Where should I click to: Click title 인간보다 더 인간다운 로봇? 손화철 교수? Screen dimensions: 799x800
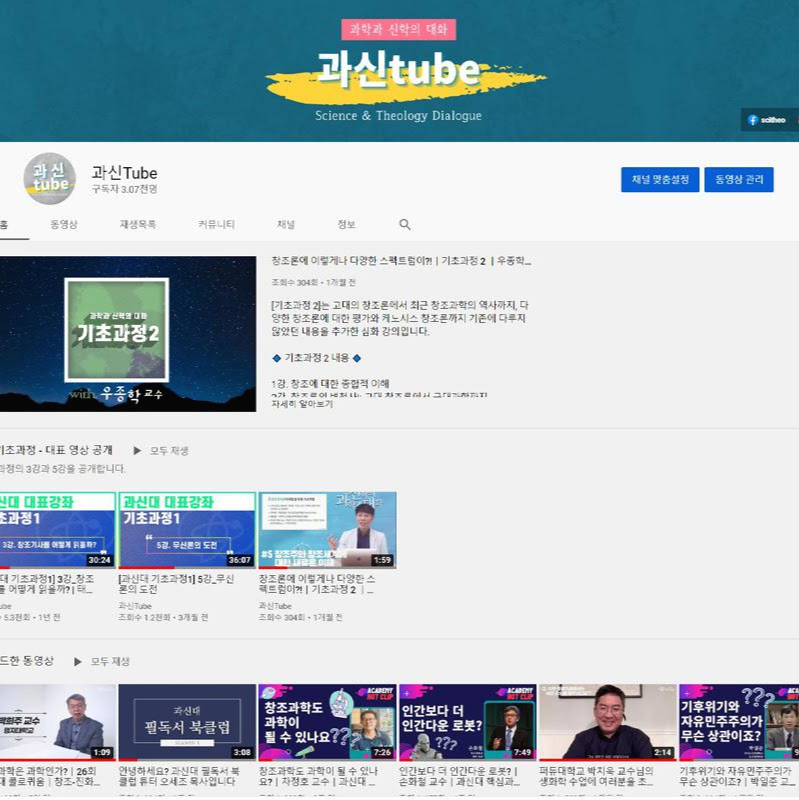460,776
